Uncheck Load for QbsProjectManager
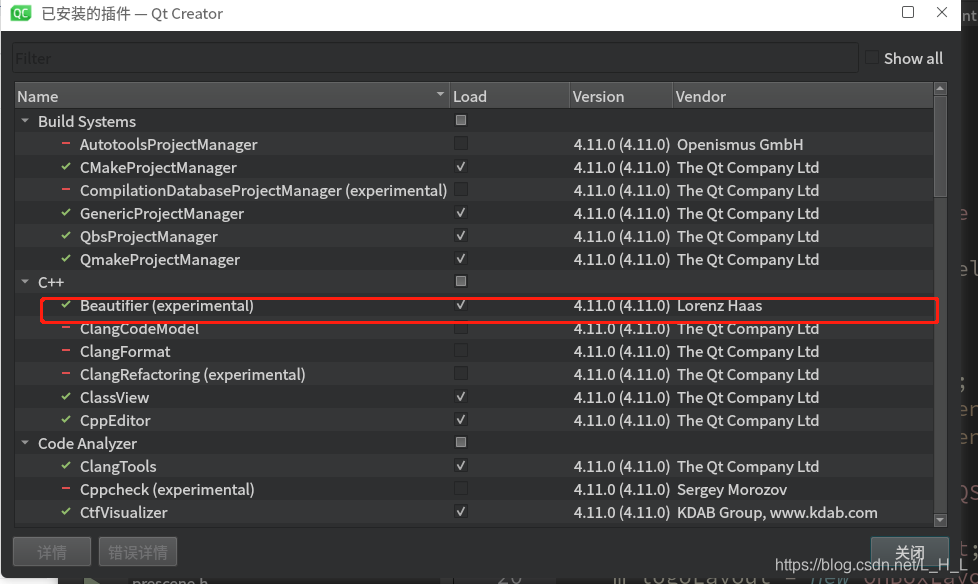Image resolution: width=978 pixels, height=584 pixels. click(x=461, y=236)
